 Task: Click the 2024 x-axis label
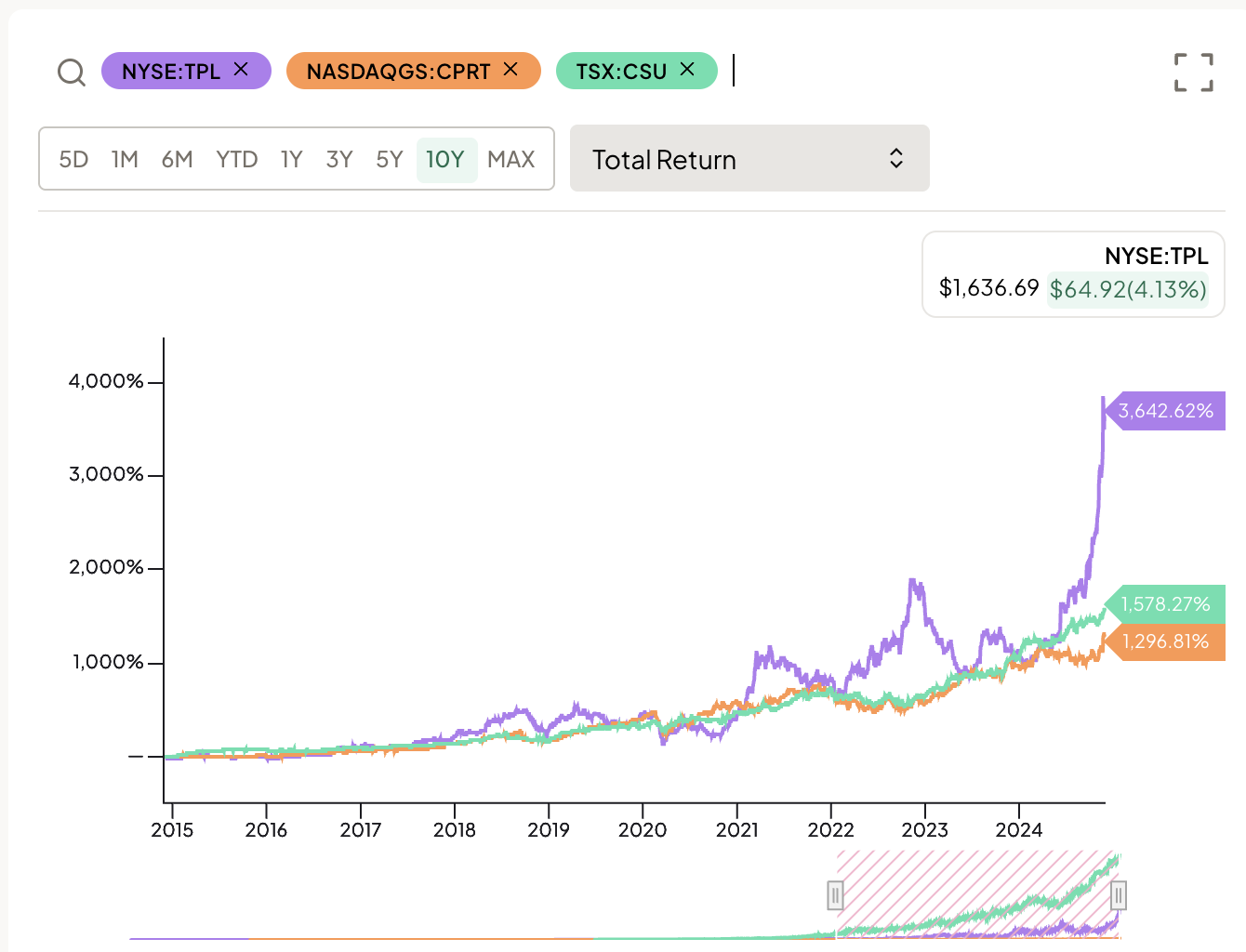tap(1019, 830)
